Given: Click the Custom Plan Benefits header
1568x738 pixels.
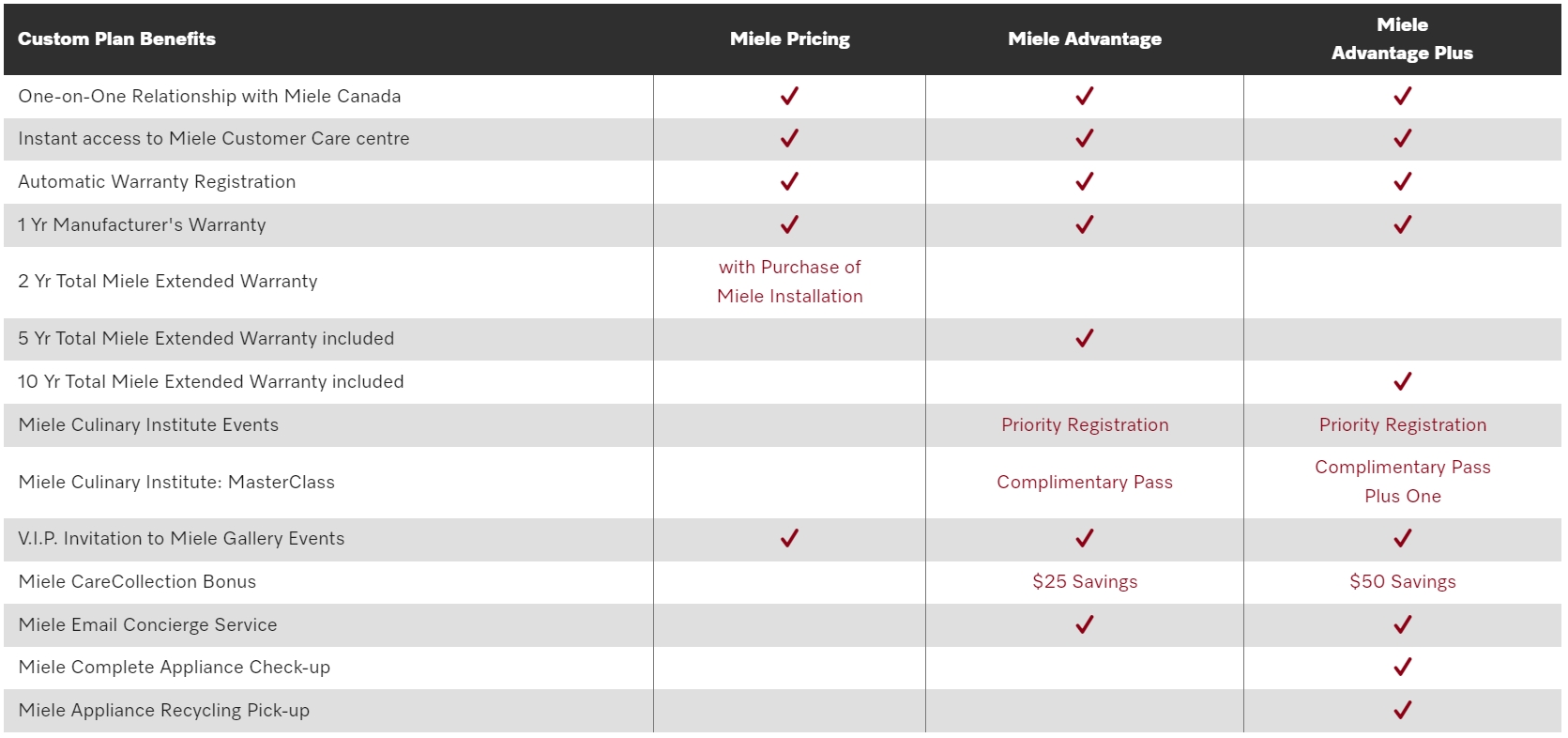Looking at the screenshot, I should [x=116, y=38].
